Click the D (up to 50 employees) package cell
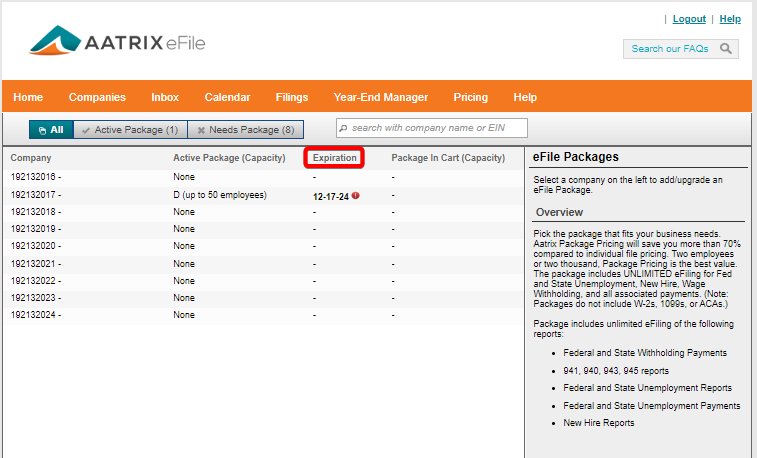 (x=220, y=195)
